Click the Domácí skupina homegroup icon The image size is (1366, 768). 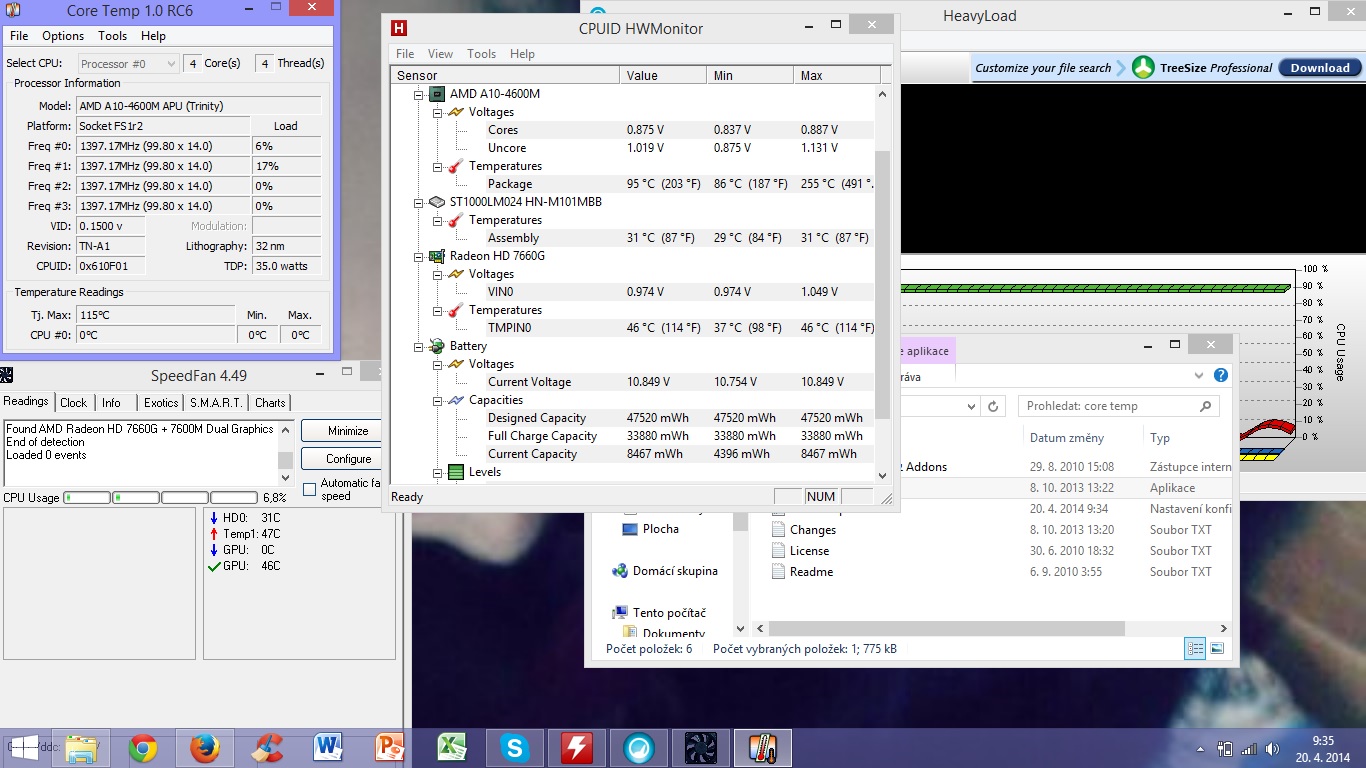pyautogui.click(x=620, y=571)
